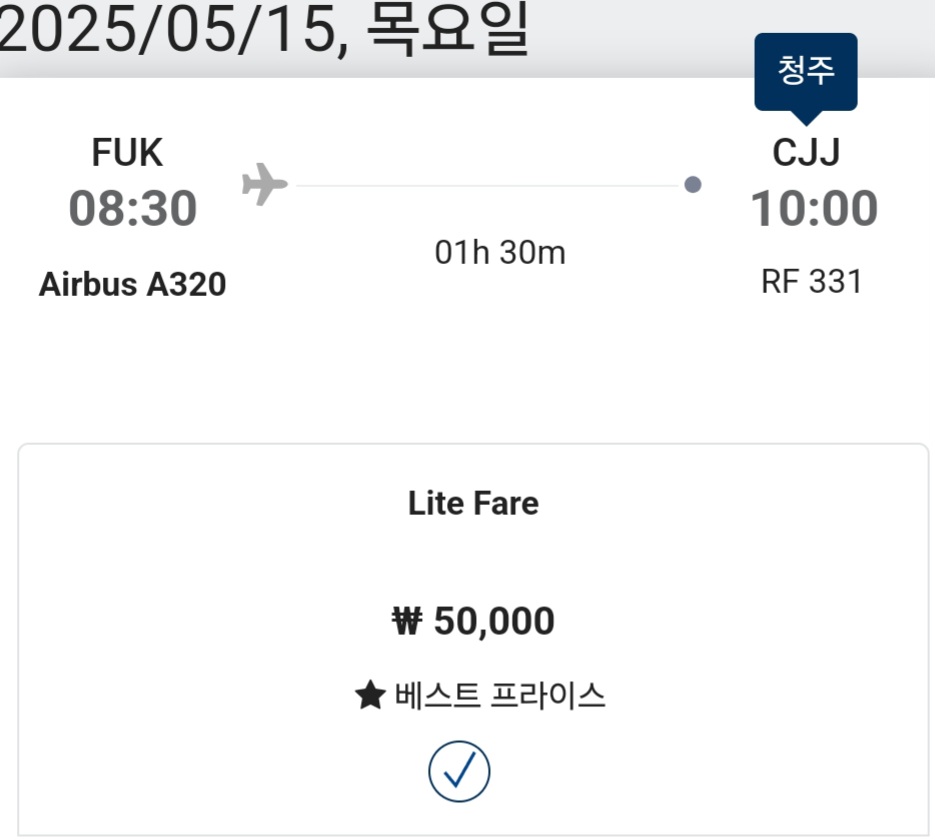
Task: Open the Airbus A320 aircraft info
Action: pyautogui.click(x=133, y=285)
